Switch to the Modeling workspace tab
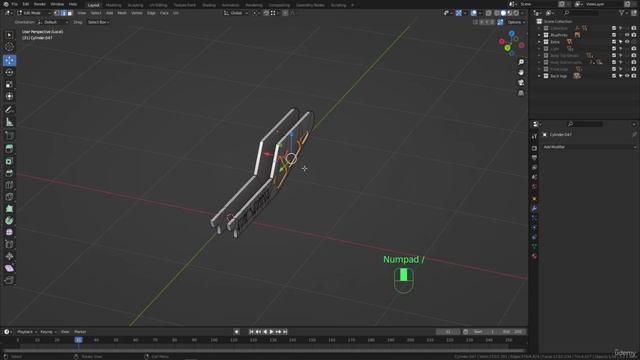Image resolution: width=640 pixels, height=360 pixels. 113,5
